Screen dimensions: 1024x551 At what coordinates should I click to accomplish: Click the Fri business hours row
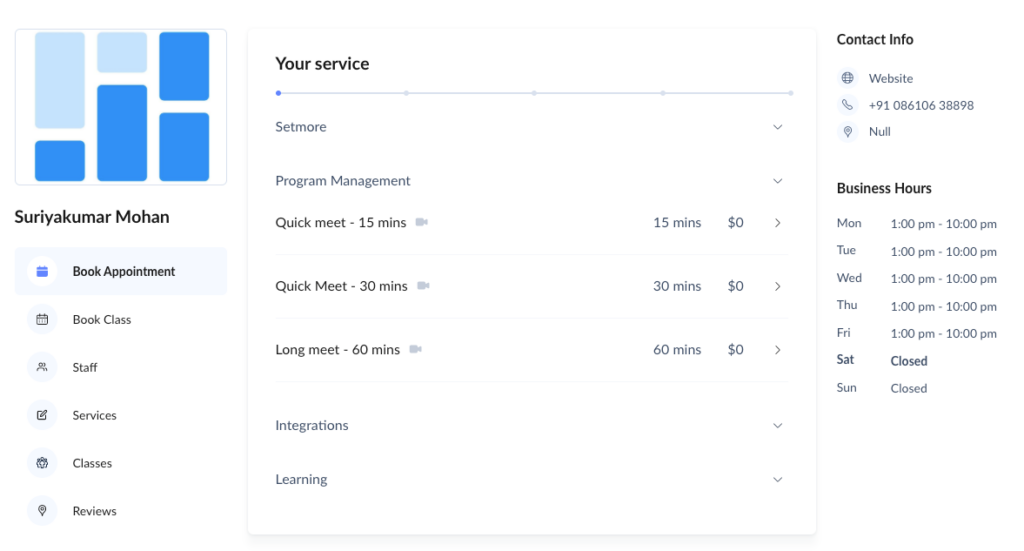click(x=916, y=333)
